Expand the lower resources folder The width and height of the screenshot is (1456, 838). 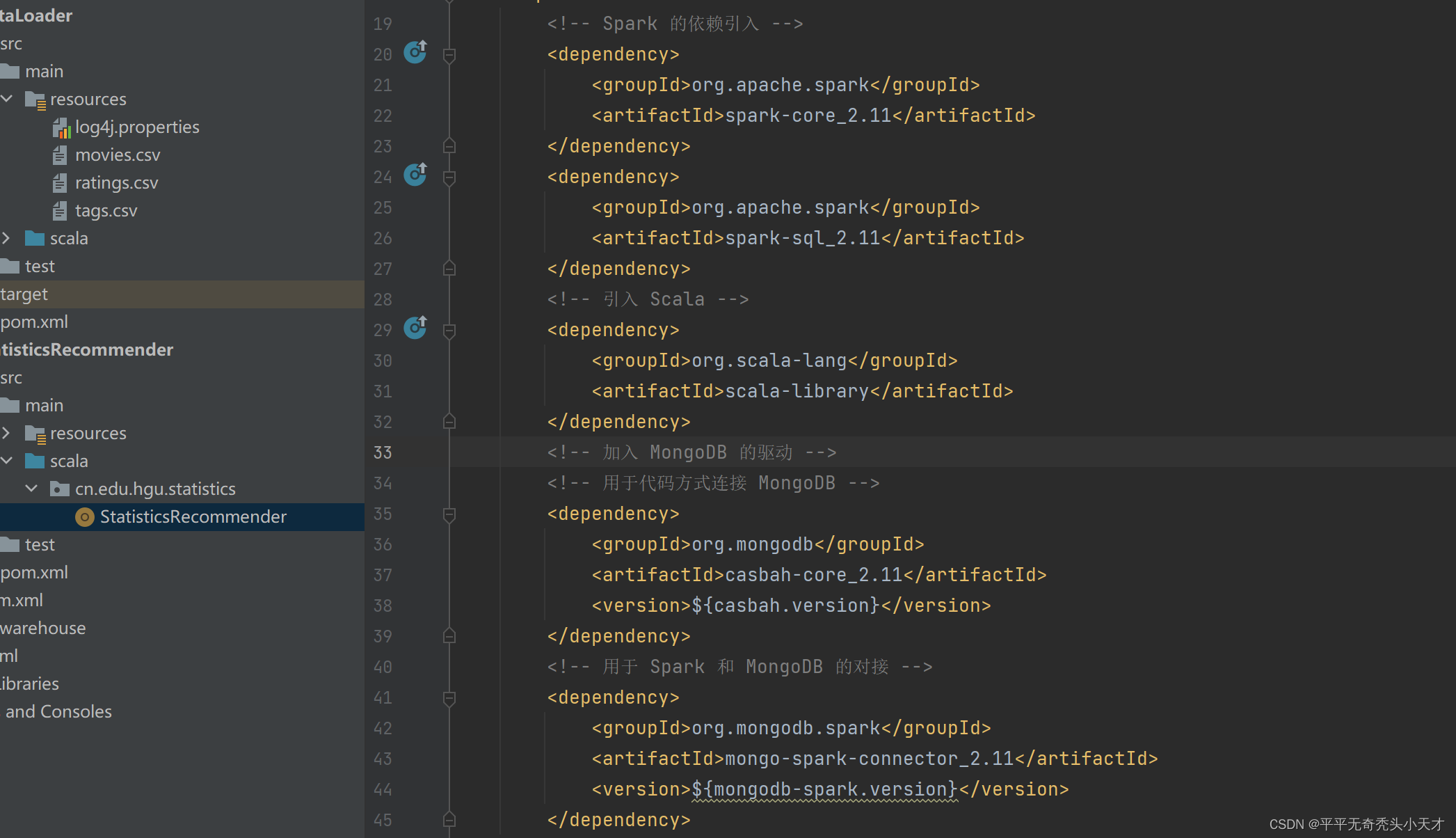point(7,434)
